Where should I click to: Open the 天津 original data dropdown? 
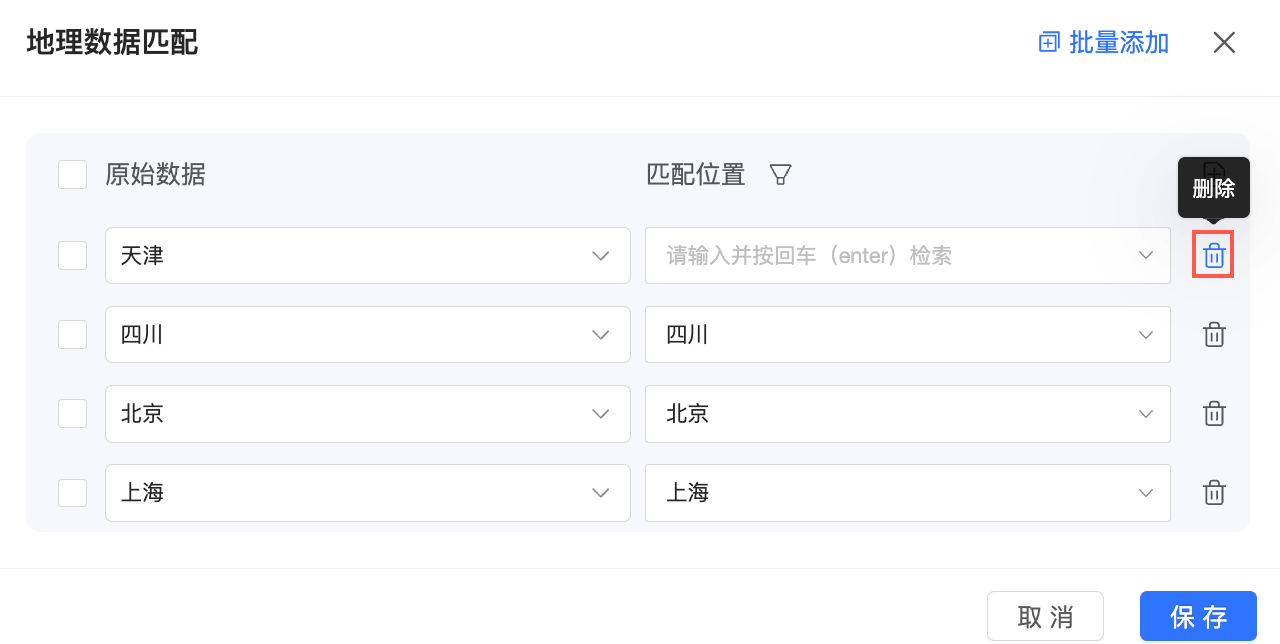pyautogui.click(x=367, y=255)
